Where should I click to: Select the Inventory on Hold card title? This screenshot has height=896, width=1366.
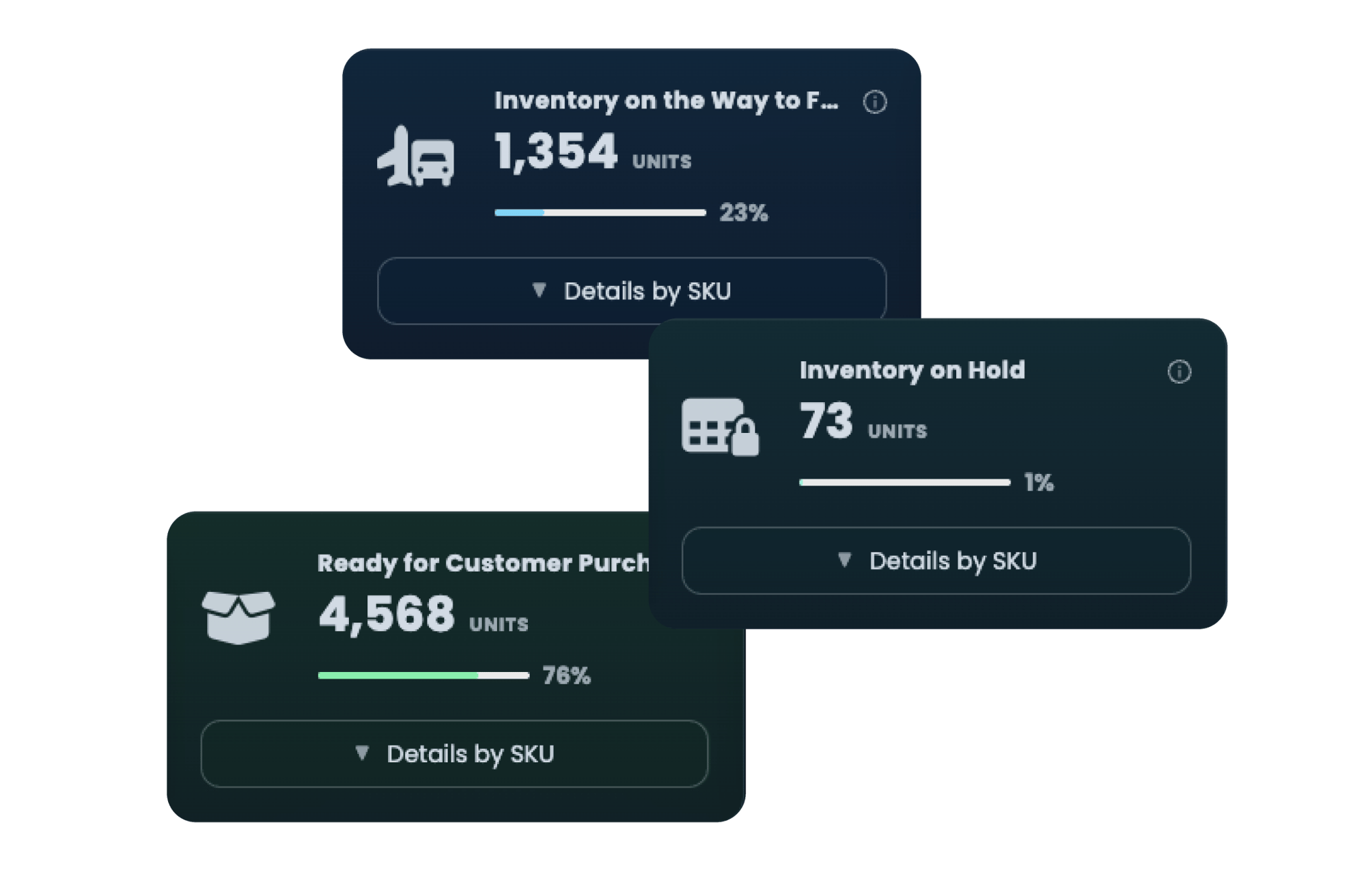coord(913,370)
